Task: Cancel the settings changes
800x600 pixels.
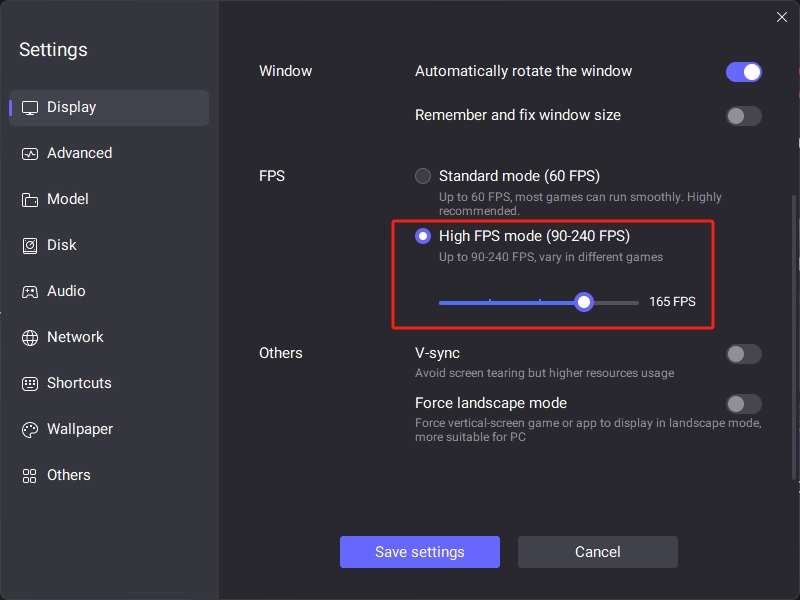Action: [597, 552]
